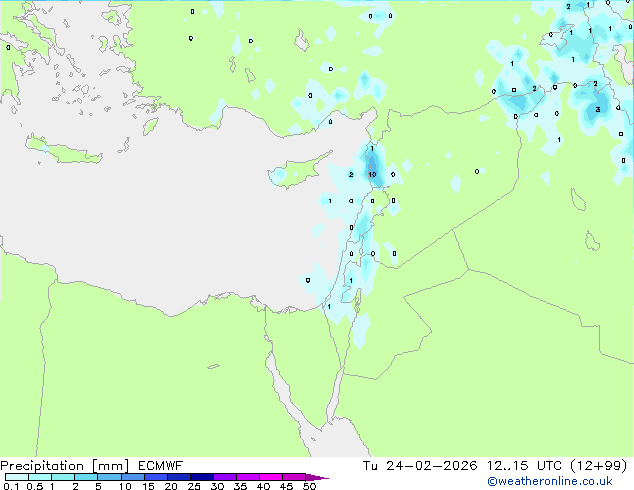This screenshot has width=634, height=490.
Task: Click the '5' legend scale label
Action: coord(98,486)
